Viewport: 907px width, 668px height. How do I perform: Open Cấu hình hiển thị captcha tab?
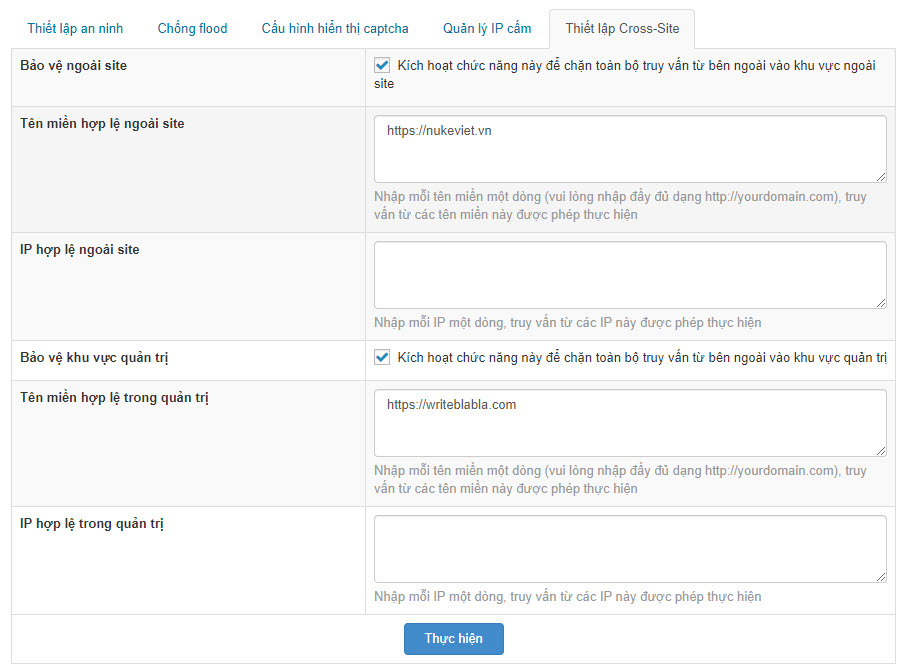tap(335, 28)
